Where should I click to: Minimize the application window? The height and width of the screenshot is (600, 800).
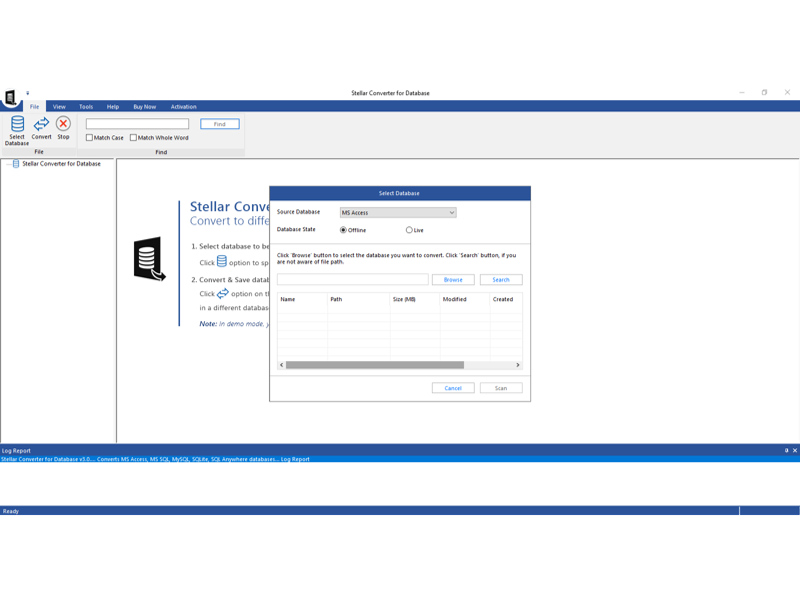(x=742, y=92)
